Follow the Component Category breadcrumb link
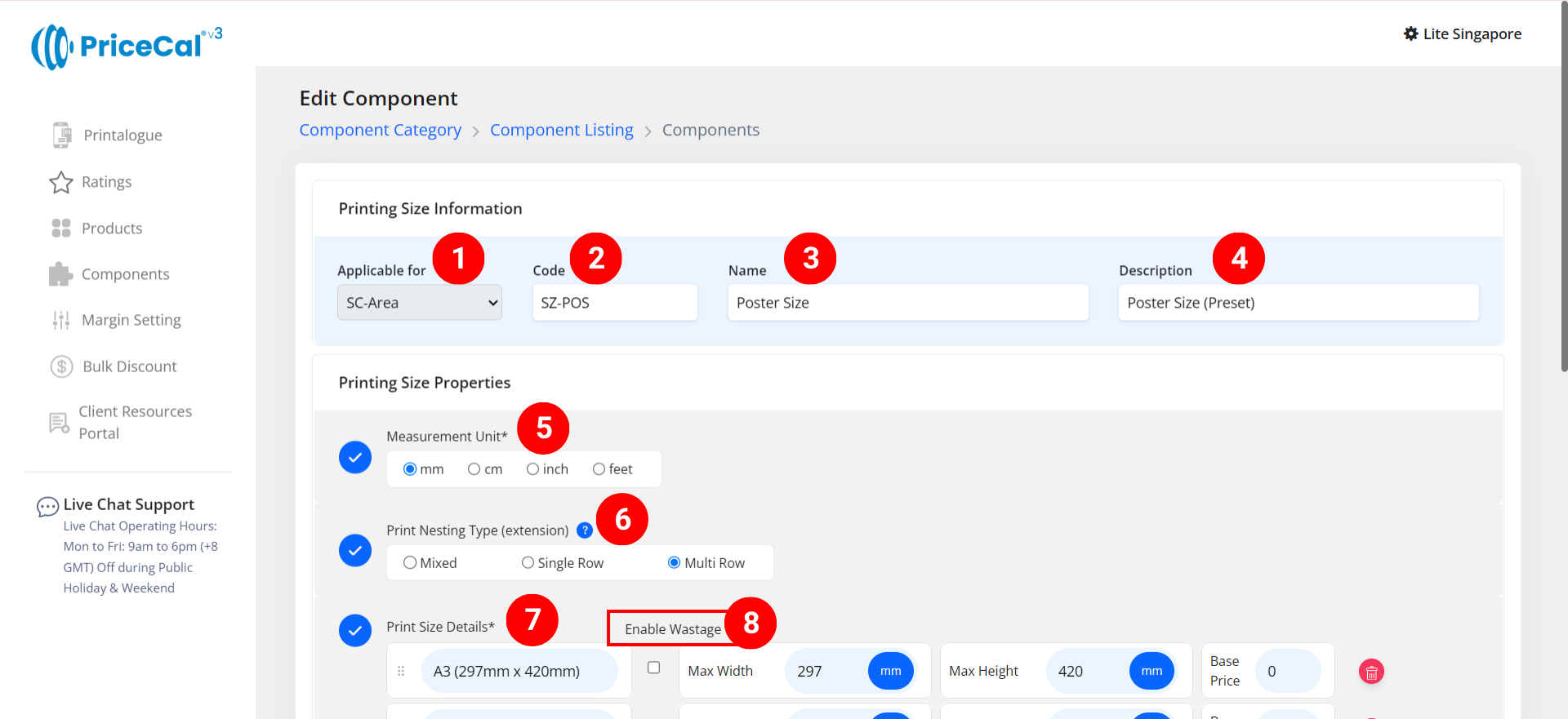This screenshot has height=719, width=1568. [380, 130]
